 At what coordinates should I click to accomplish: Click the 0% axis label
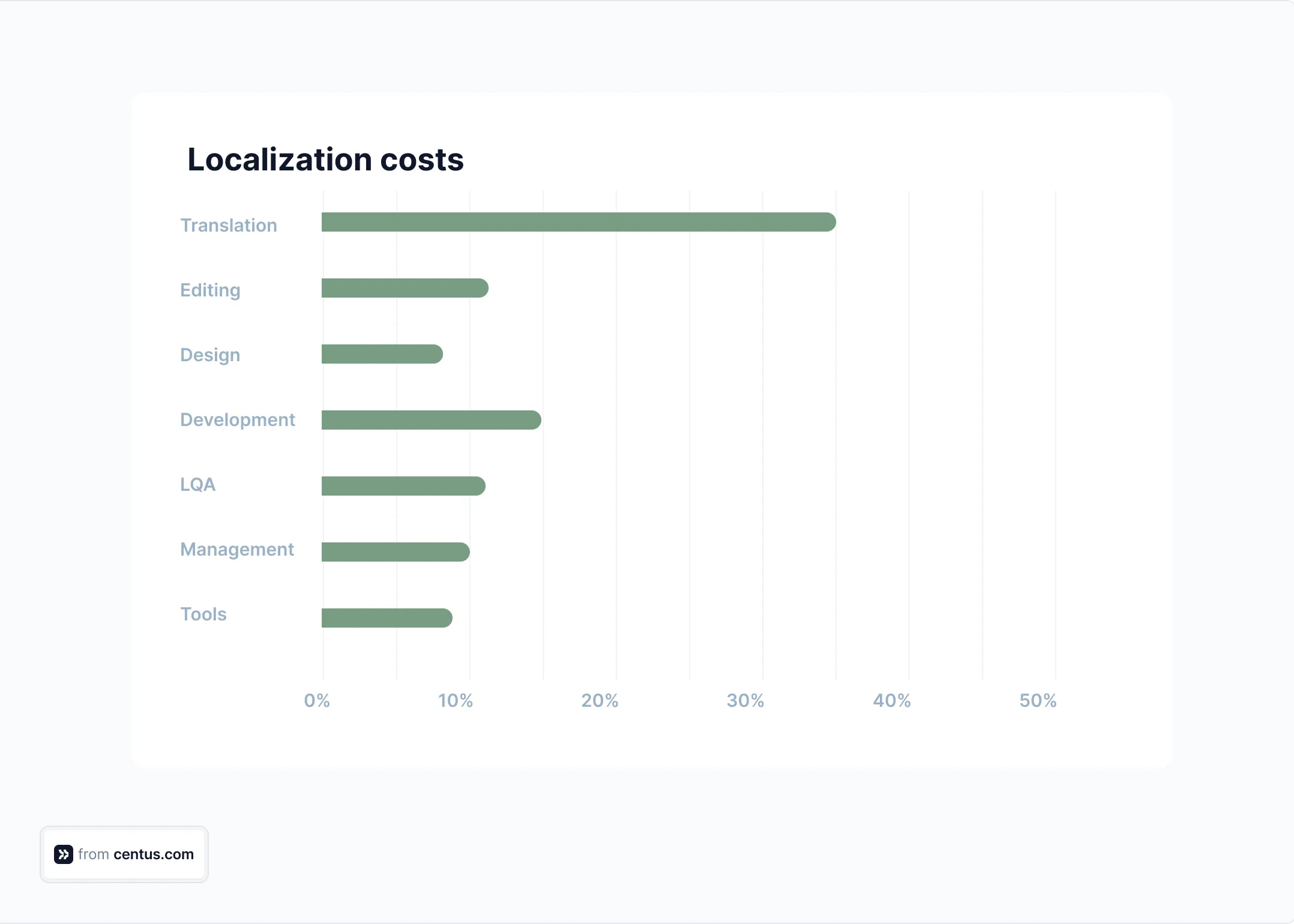(x=317, y=700)
